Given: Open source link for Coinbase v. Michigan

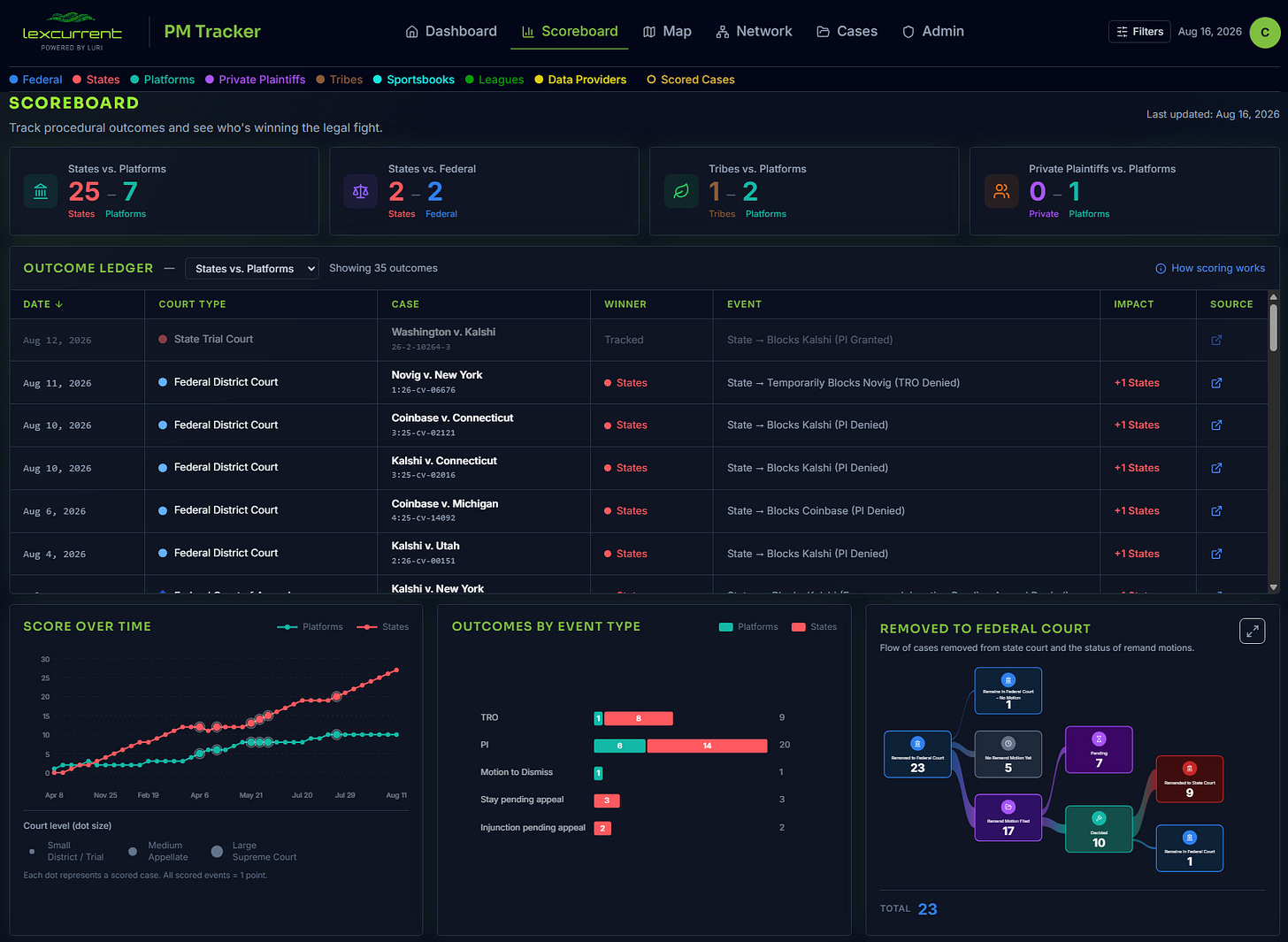Looking at the screenshot, I should tap(1216, 511).
